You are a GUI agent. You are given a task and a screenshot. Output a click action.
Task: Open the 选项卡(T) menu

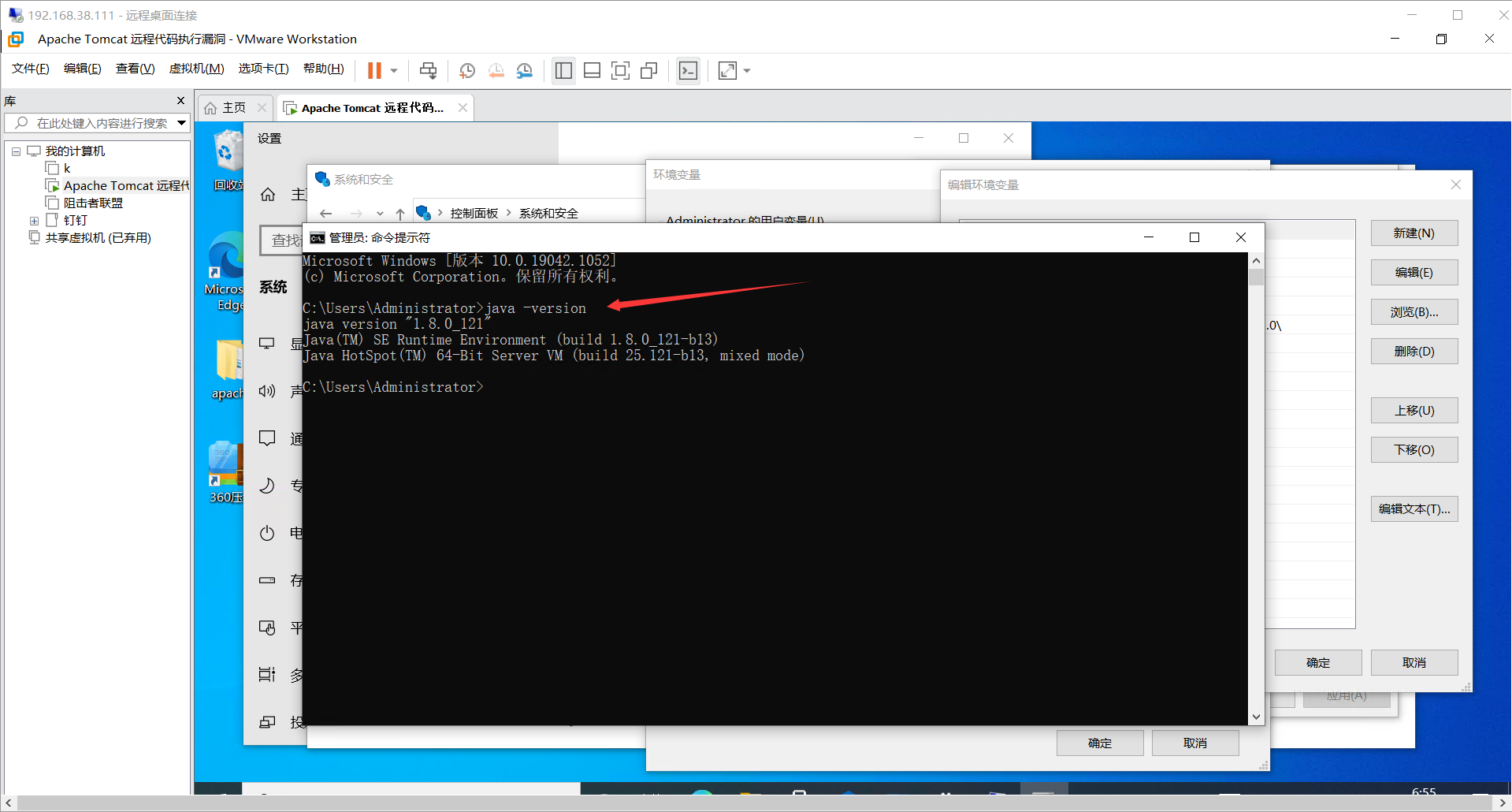coord(264,69)
